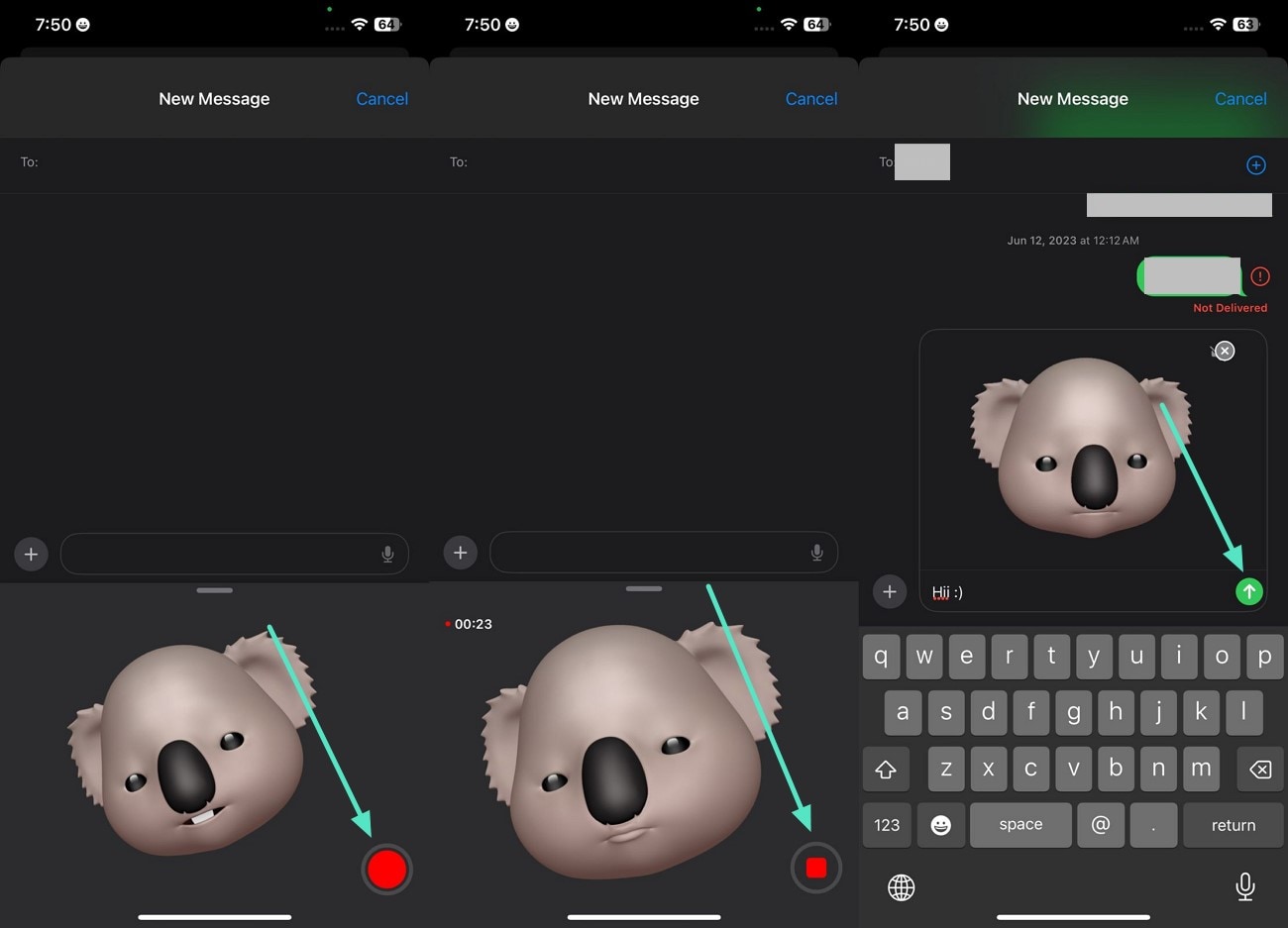Tap the m key
The height and width of the screenshot is (928, 1288).
click(x=1201, y=769)
